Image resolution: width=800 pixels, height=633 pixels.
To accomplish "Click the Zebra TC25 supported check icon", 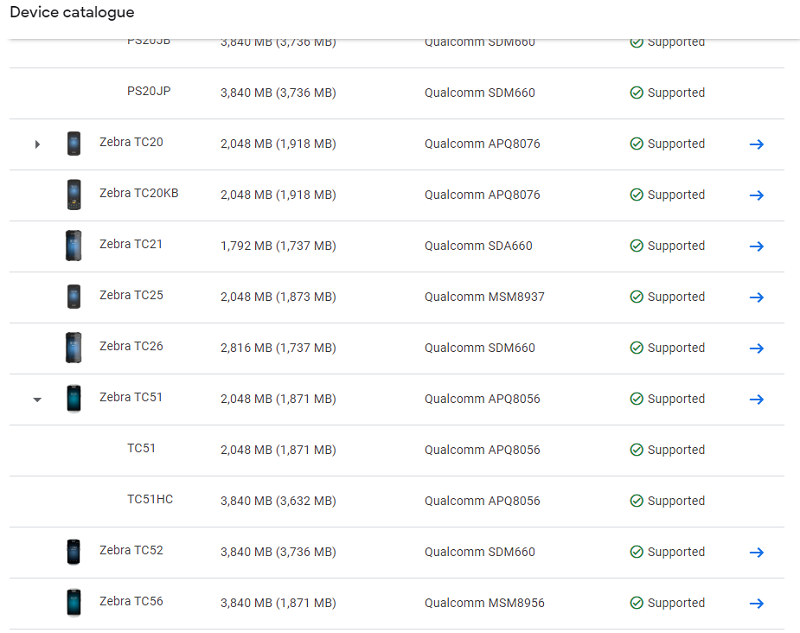I will coord(636,297).
